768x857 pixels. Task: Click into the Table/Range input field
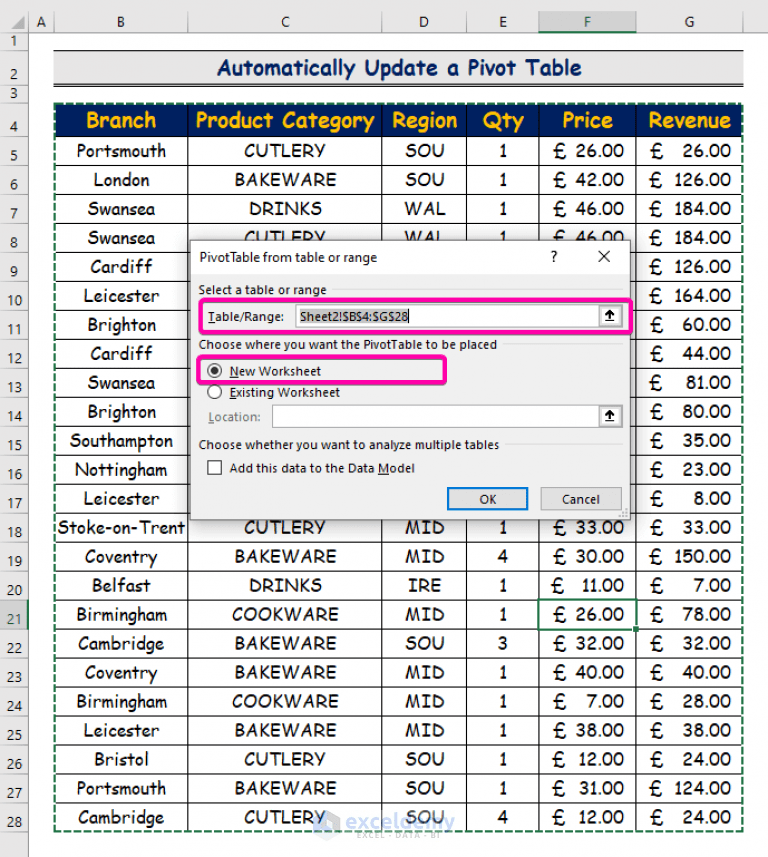[447, 316]
